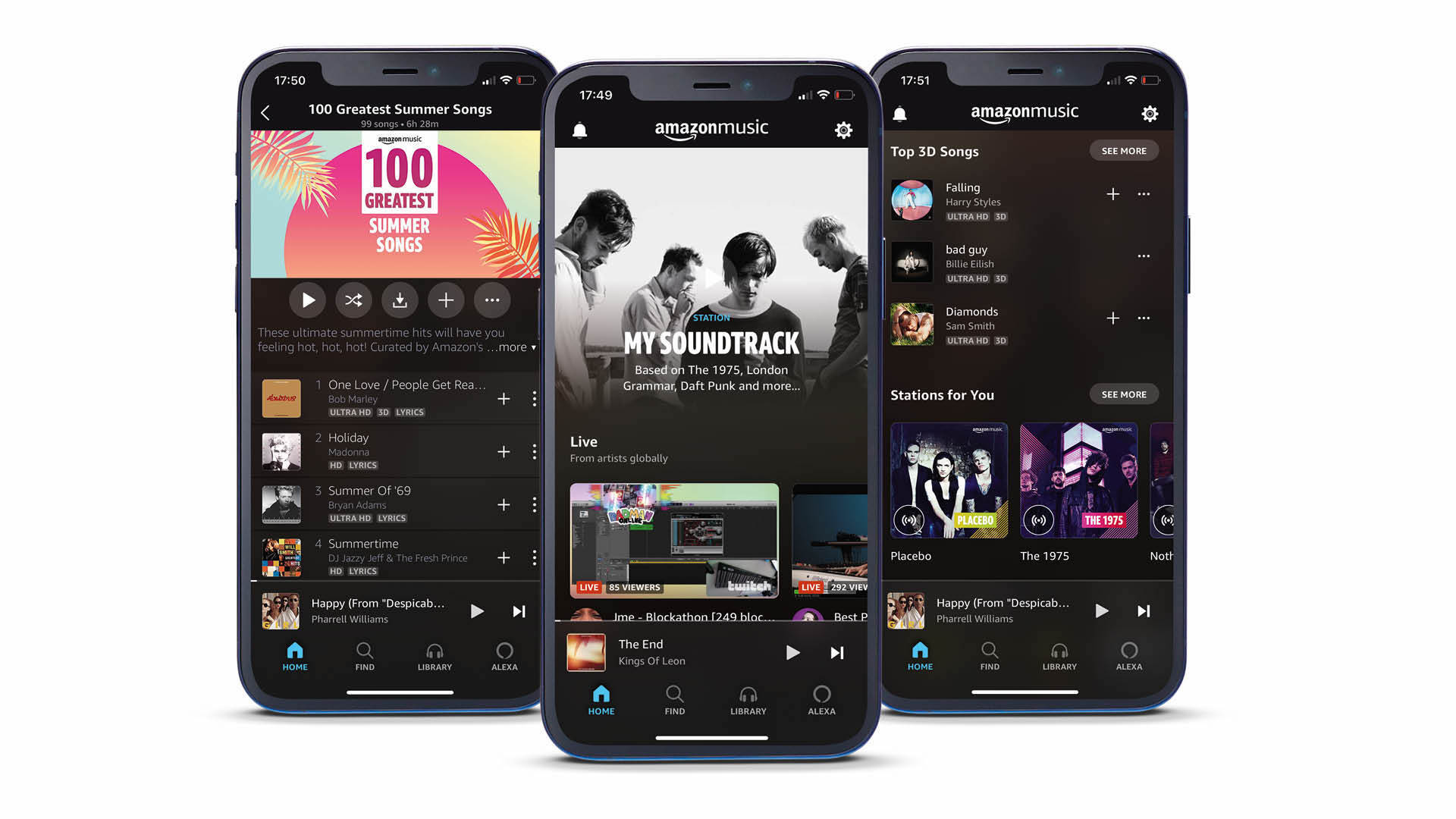Toggle add Falling by Harry Styles
1456x819 pixels.
1113,193
